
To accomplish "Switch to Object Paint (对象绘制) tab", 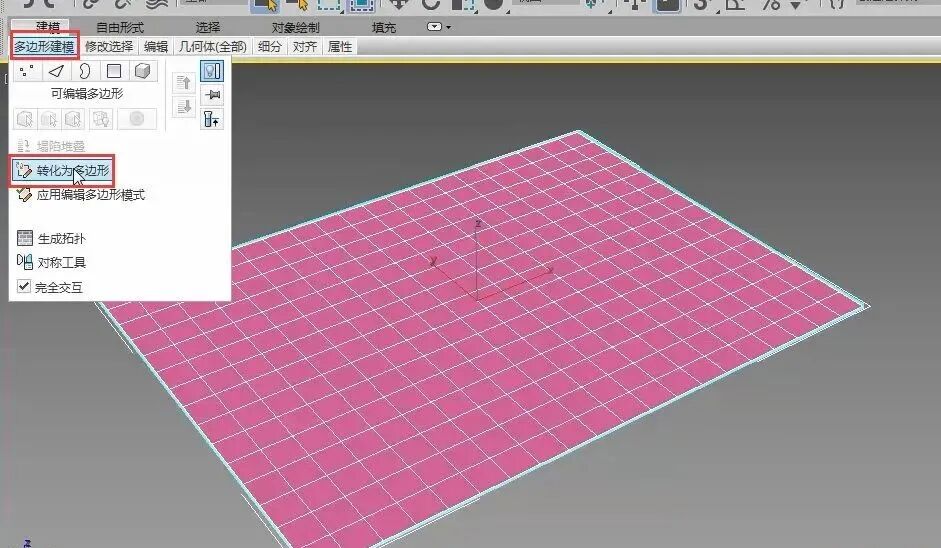I will [295, 27].
